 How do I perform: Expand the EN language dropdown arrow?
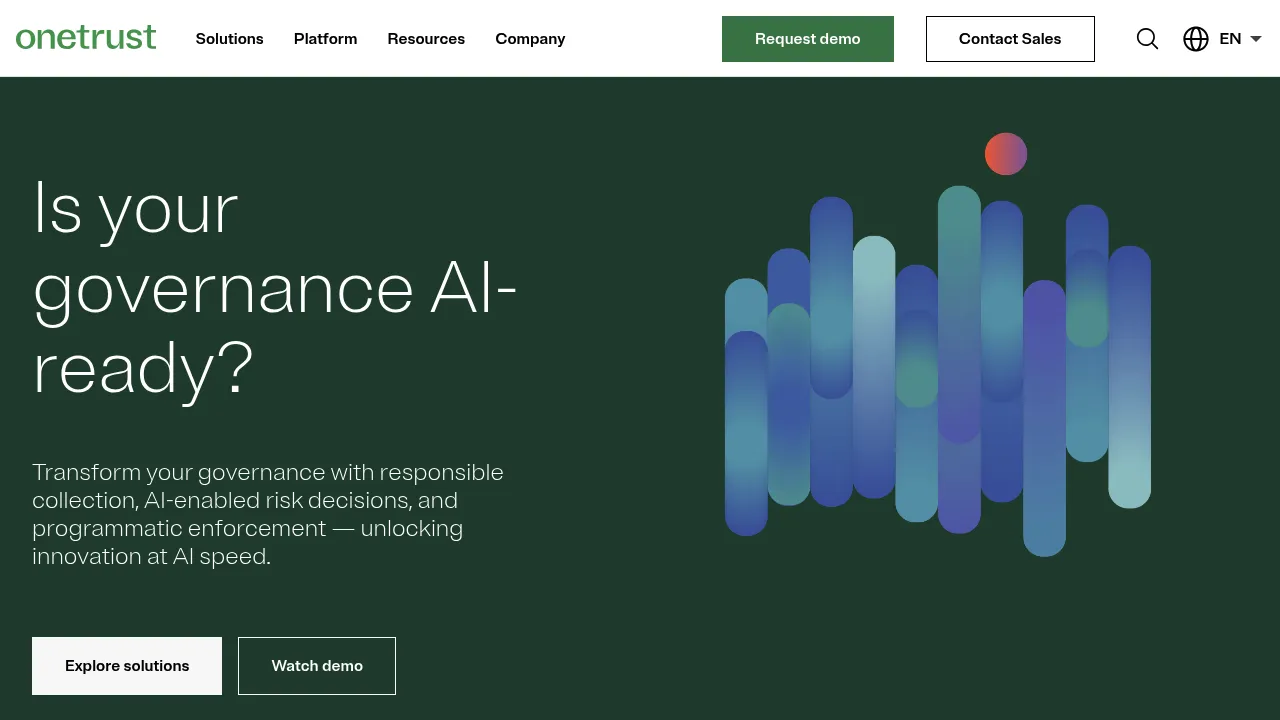tap(1256, 39)
